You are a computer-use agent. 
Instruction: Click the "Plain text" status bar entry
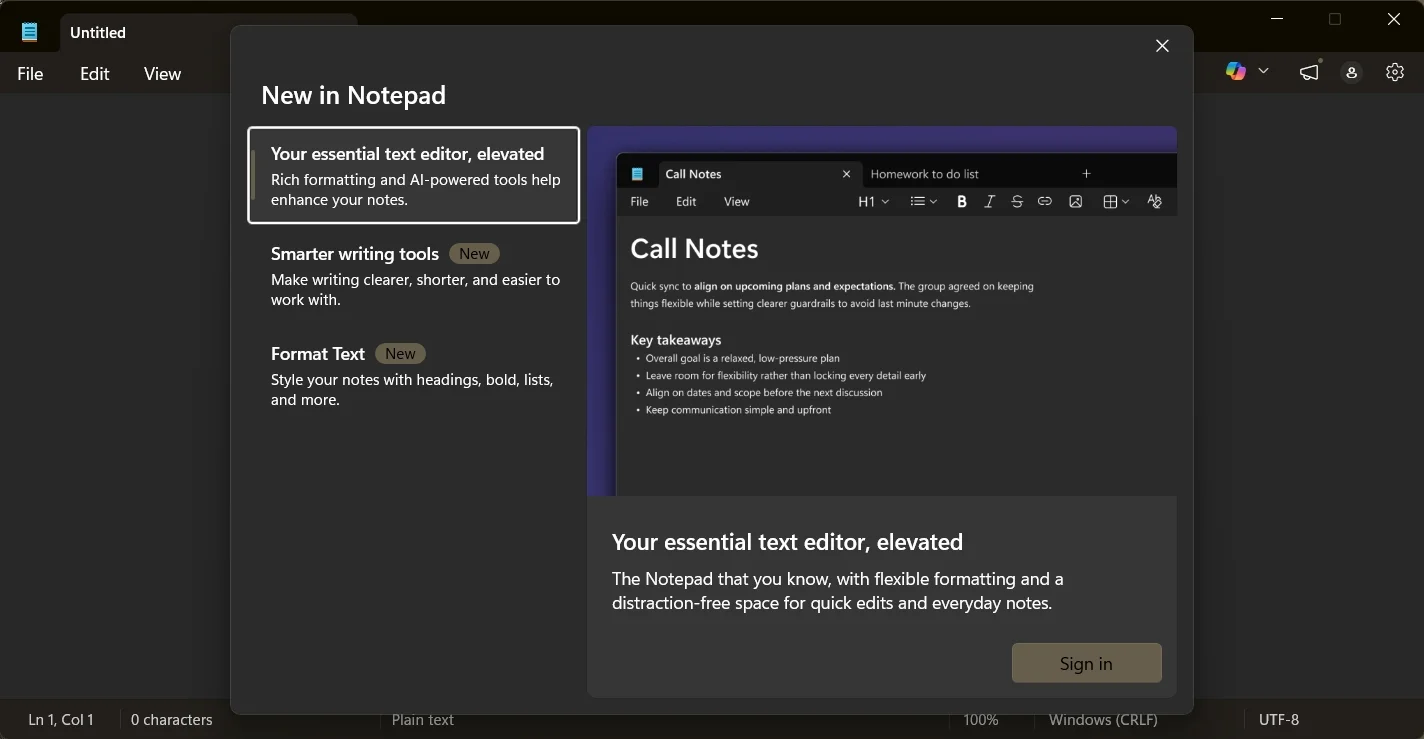click(x=423, y=719)
